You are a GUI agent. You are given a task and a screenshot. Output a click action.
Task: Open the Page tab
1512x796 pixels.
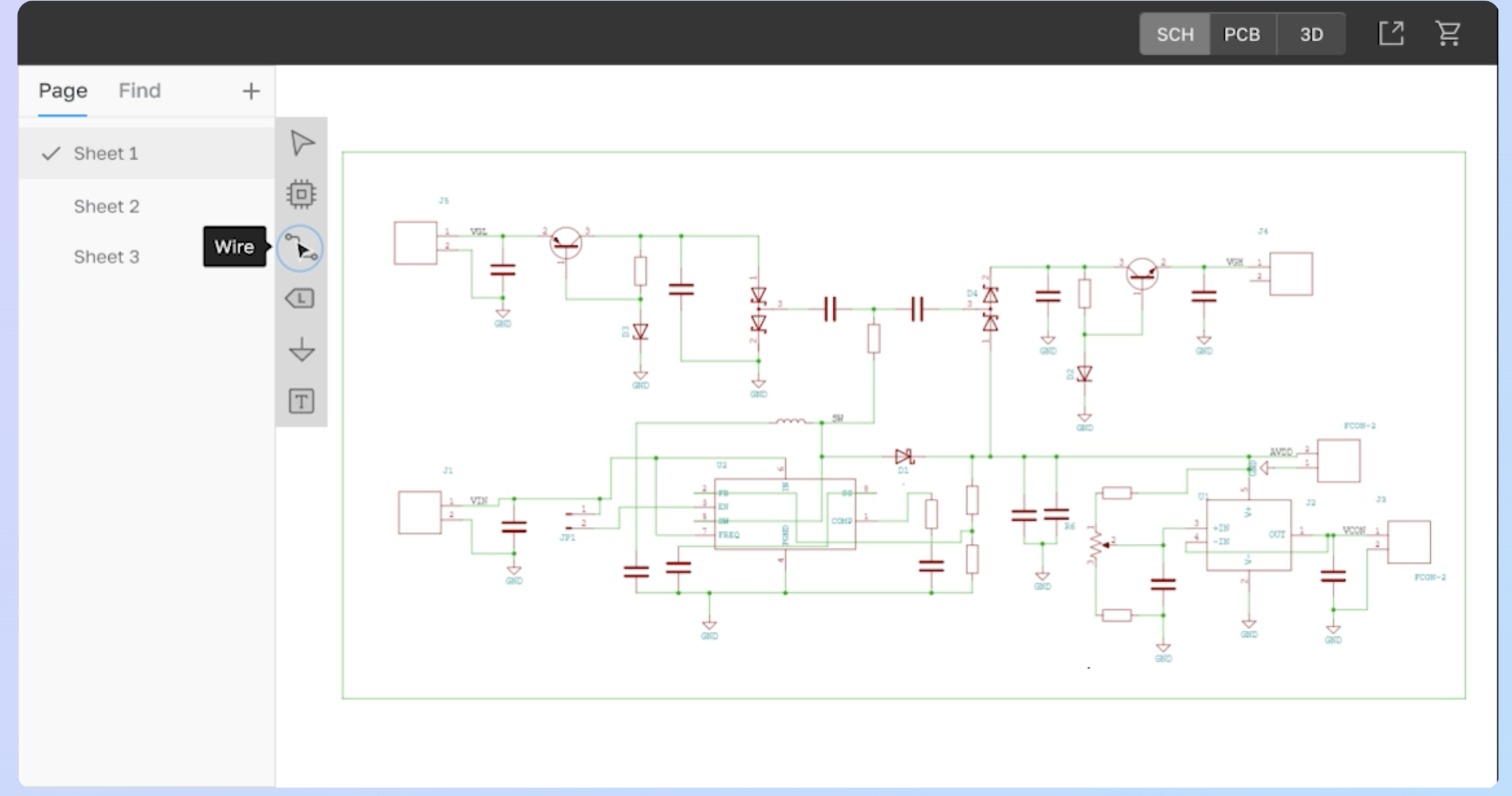[63, 91]
